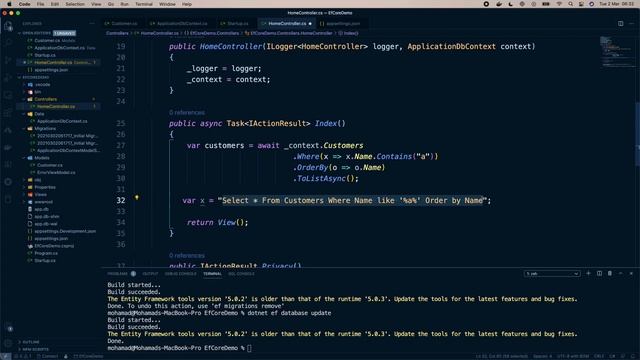Click the flame icon in status bar
The width and height of the screenshot is (640, 360).
tap(65, 356)
